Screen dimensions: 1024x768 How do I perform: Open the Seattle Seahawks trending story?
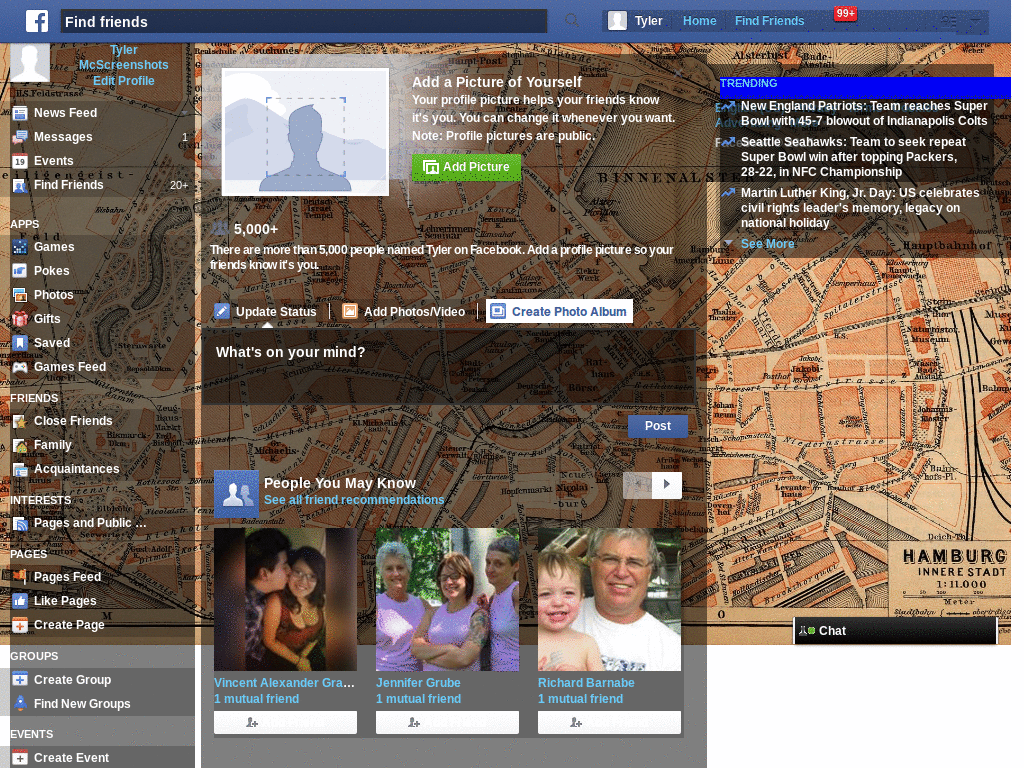pyautogui.click(x=853, y=157)
